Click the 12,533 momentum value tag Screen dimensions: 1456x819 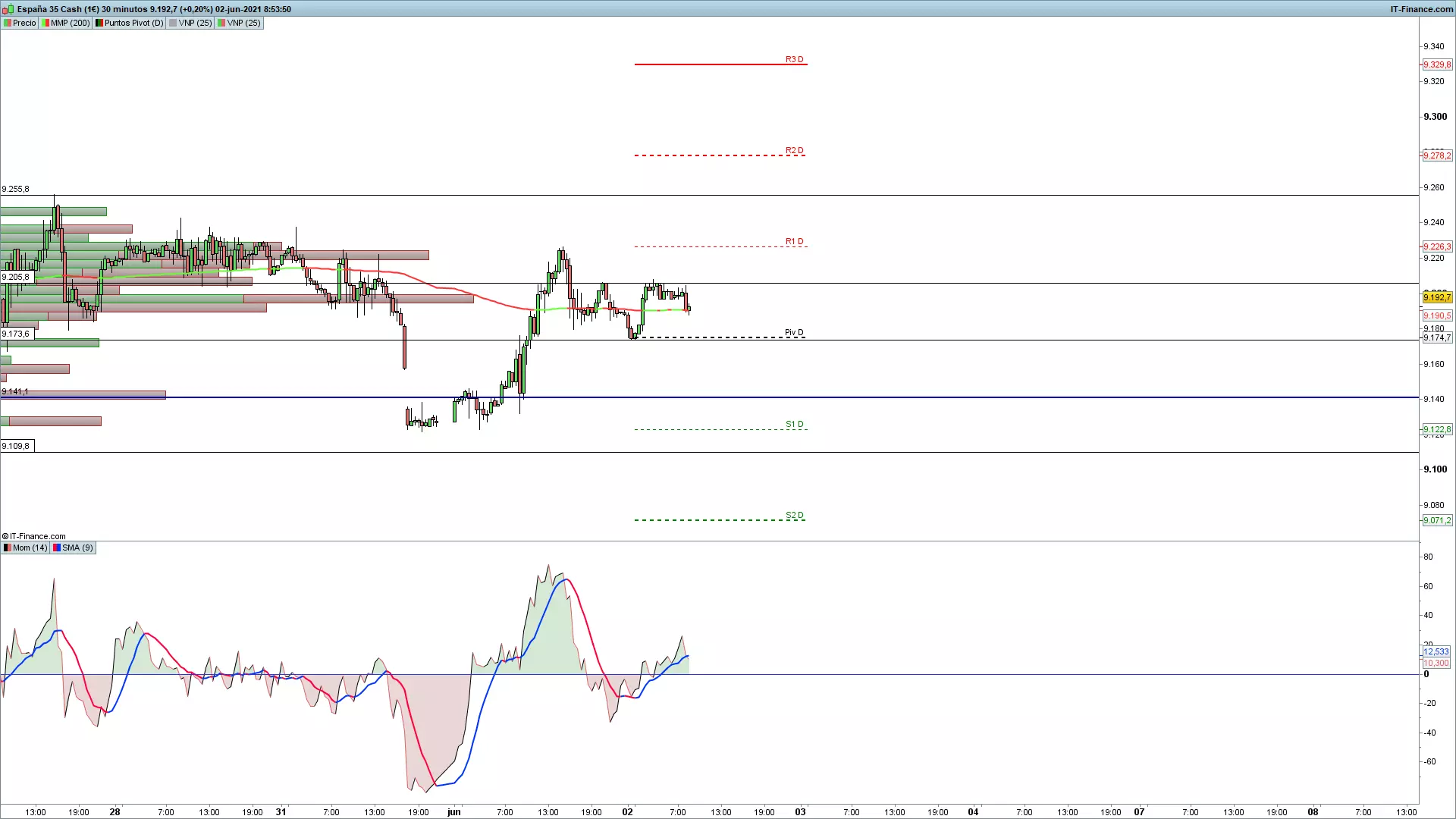click(x=1436, y=651)
